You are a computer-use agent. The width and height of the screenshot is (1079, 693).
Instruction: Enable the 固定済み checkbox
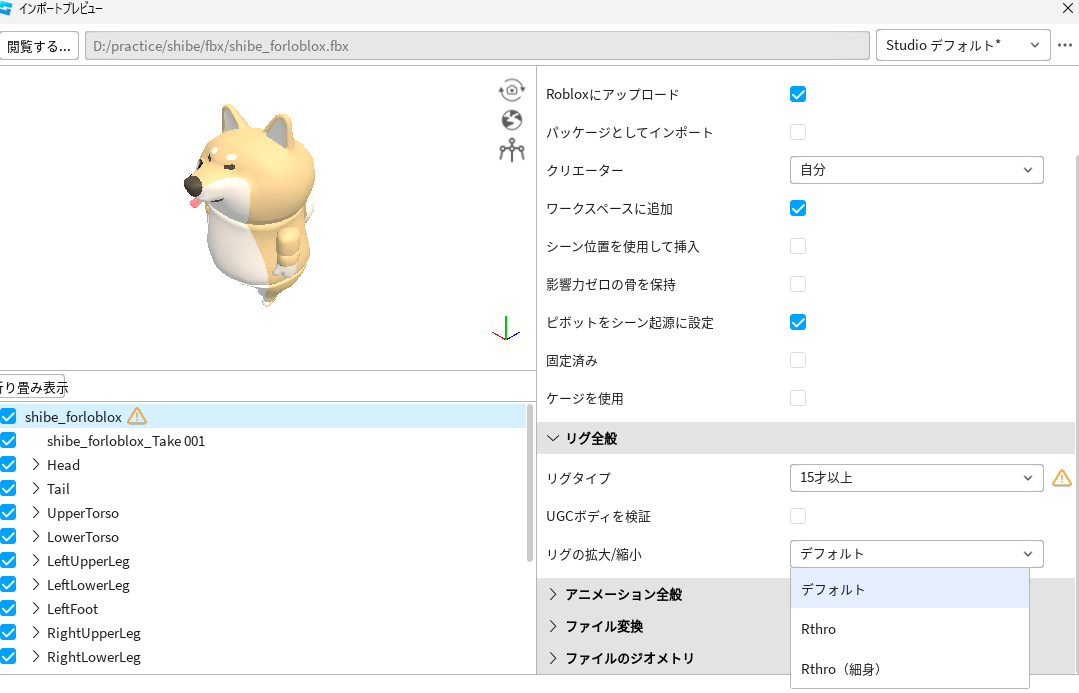[798, 360]
